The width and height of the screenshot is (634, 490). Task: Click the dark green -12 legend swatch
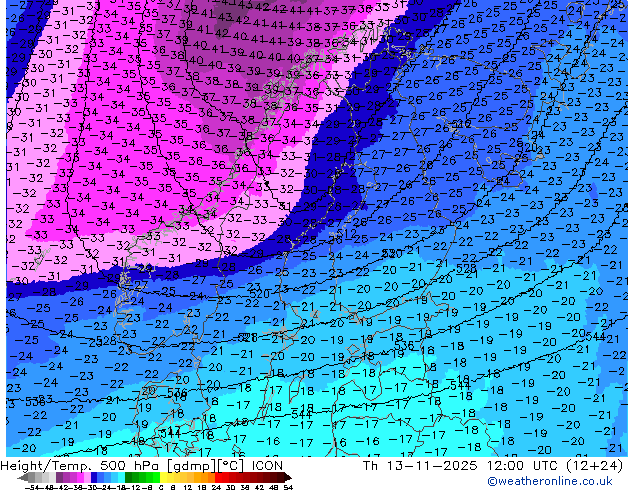(129, 478)
